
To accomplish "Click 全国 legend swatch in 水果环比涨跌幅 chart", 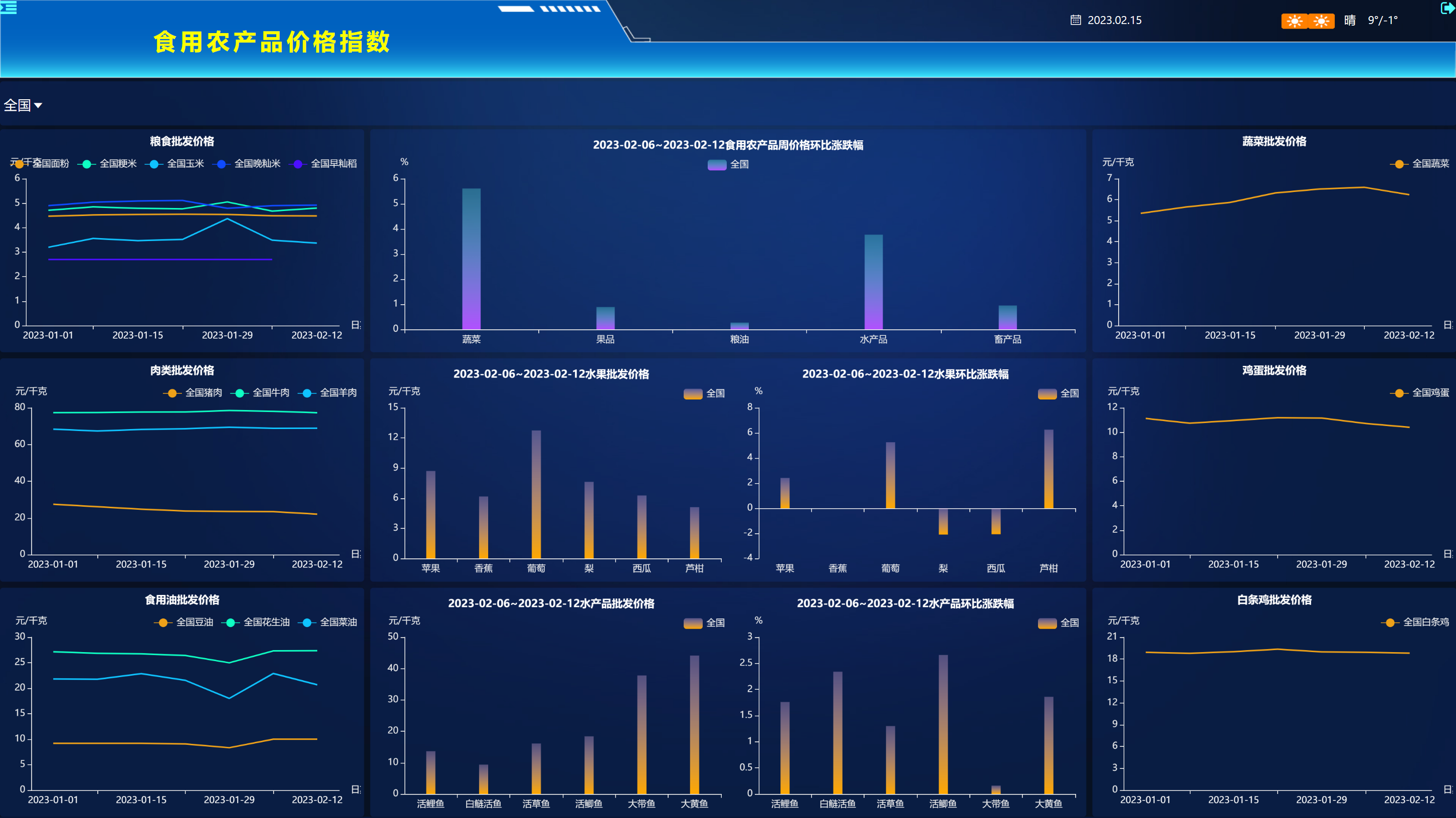I will pyautogui.click(x=1048, y=393).
